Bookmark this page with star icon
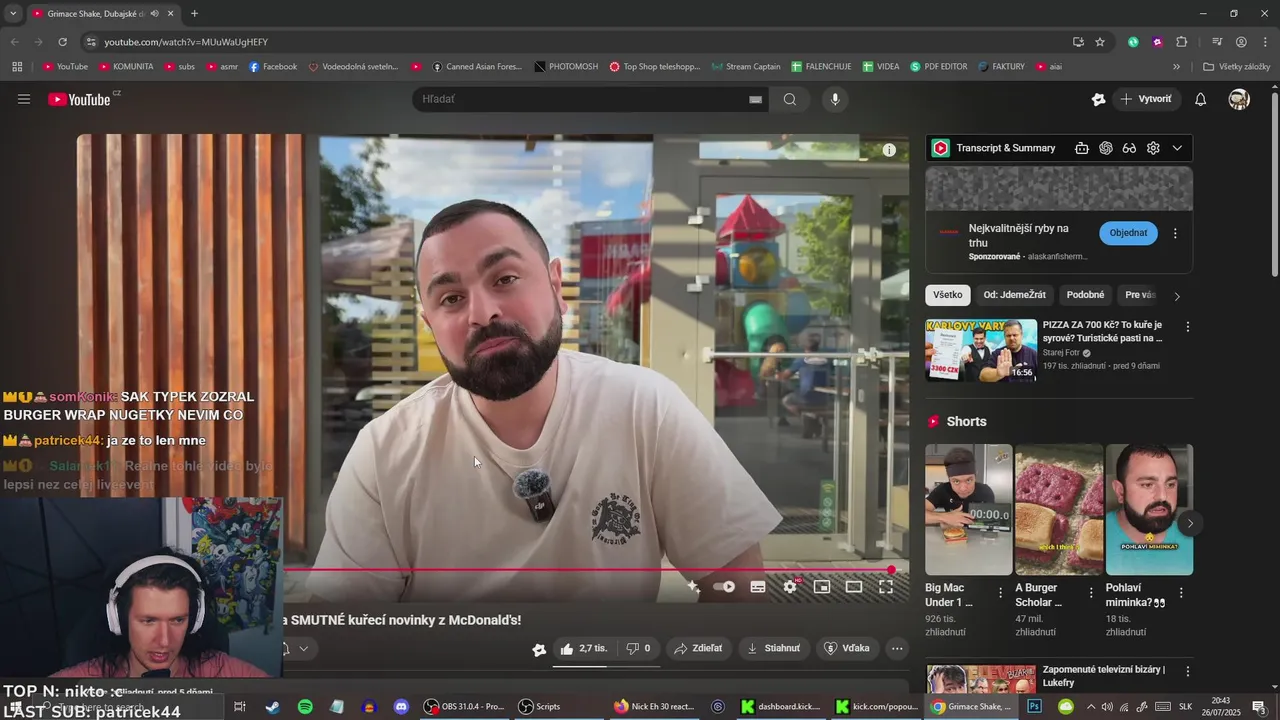 1100,42
